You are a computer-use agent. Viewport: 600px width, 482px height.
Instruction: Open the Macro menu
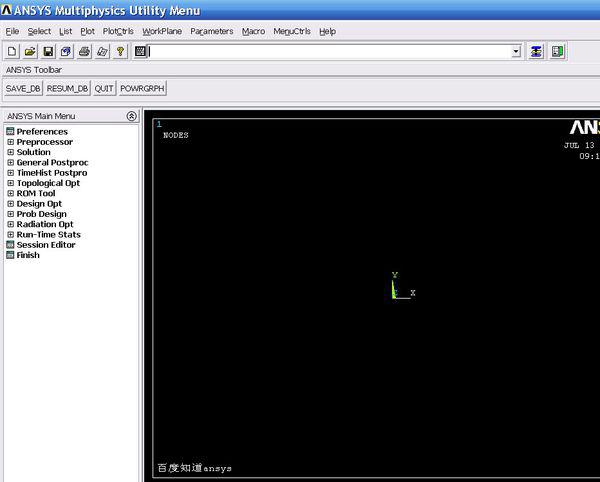point(253,31)
